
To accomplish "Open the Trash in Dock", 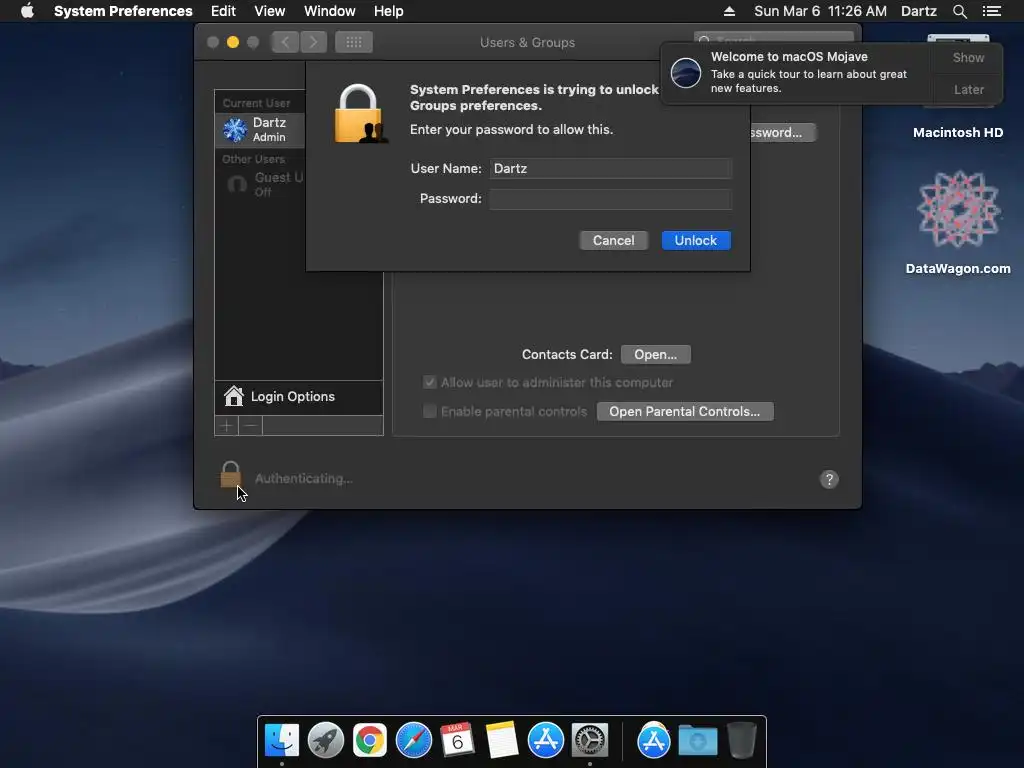I will tap(742, 740).
